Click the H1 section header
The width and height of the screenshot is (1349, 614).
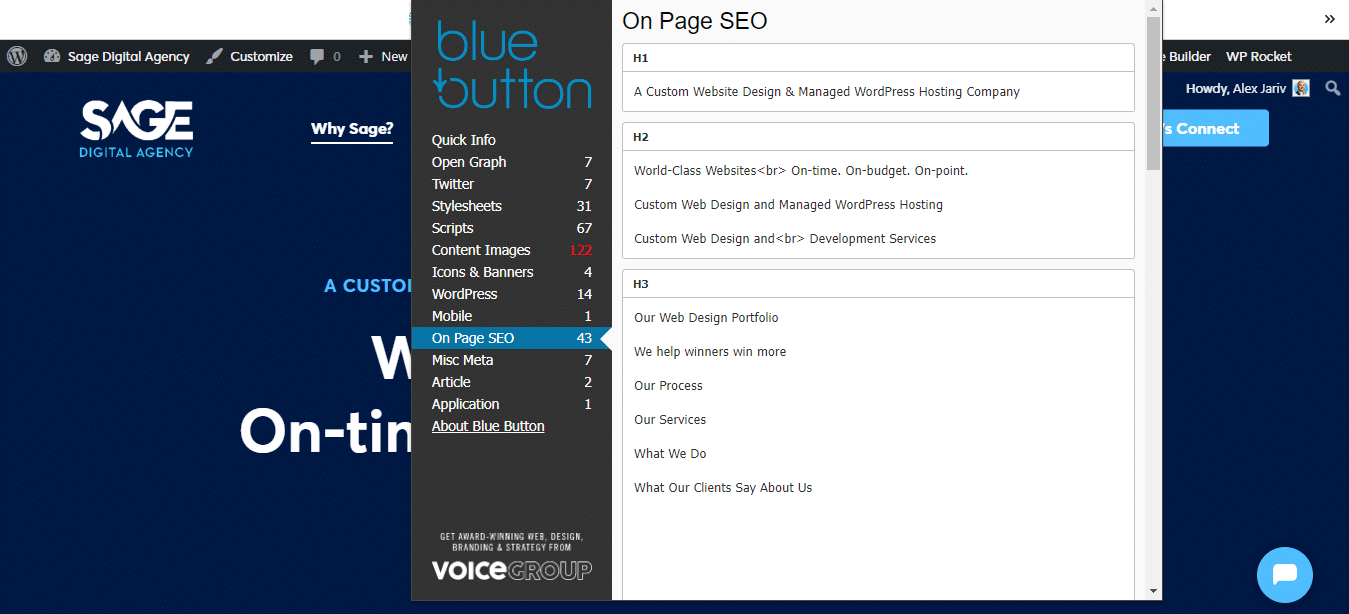(x=878, y=58)
